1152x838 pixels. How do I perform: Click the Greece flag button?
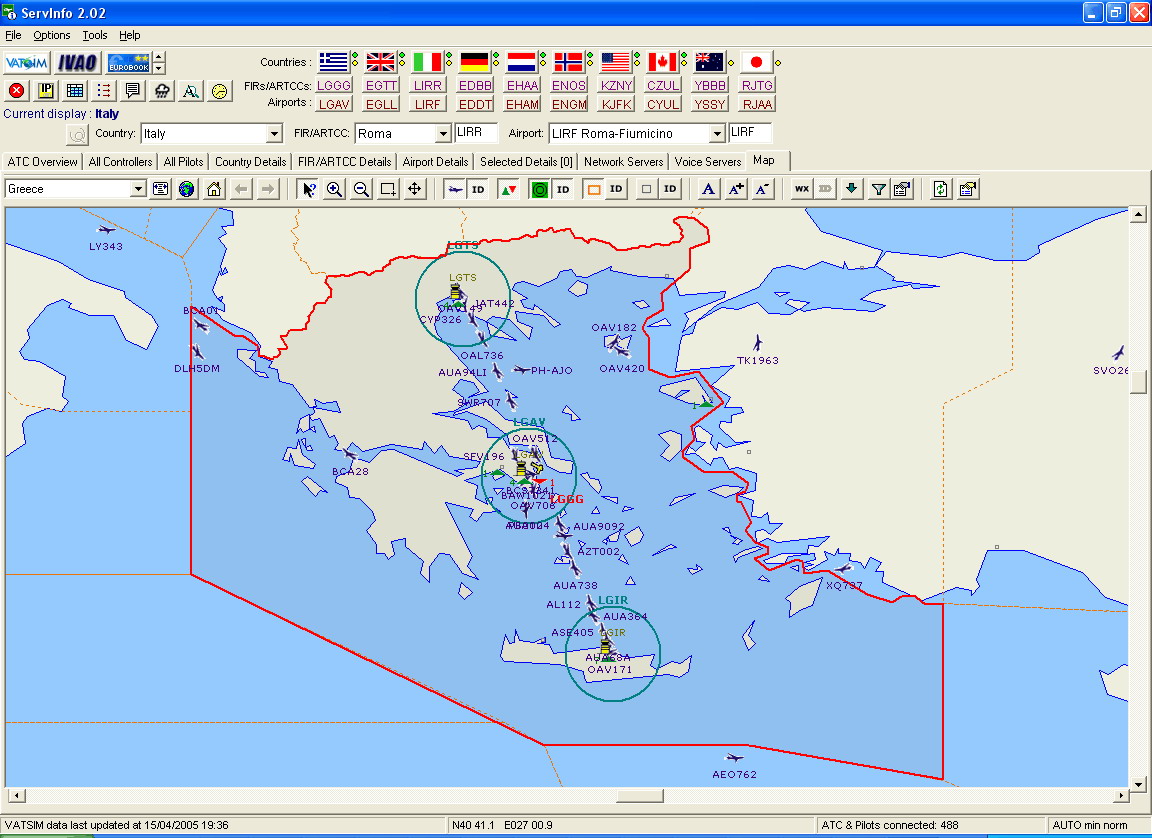pos(334,62)
